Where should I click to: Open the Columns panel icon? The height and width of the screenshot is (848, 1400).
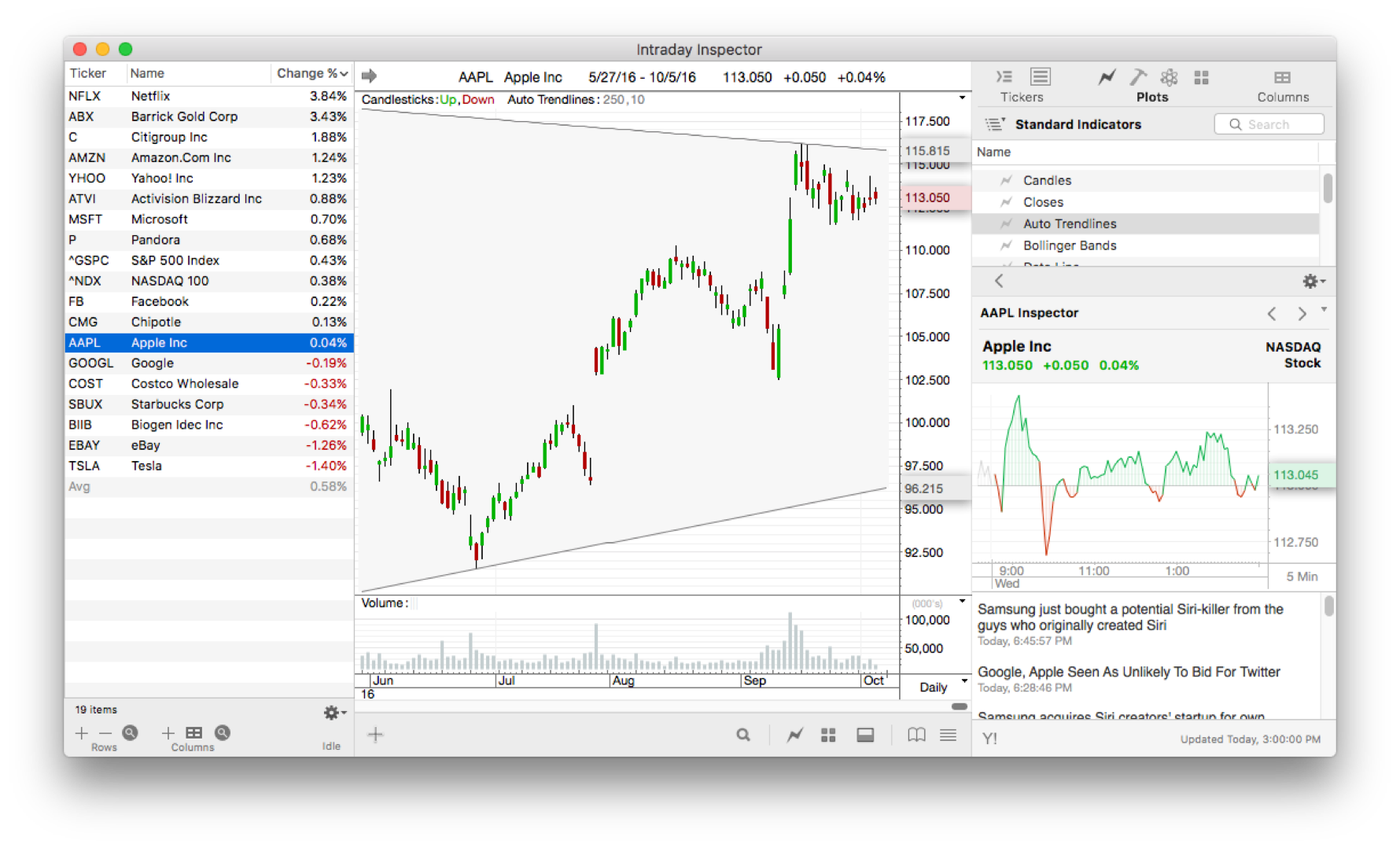click(1283, 76)
